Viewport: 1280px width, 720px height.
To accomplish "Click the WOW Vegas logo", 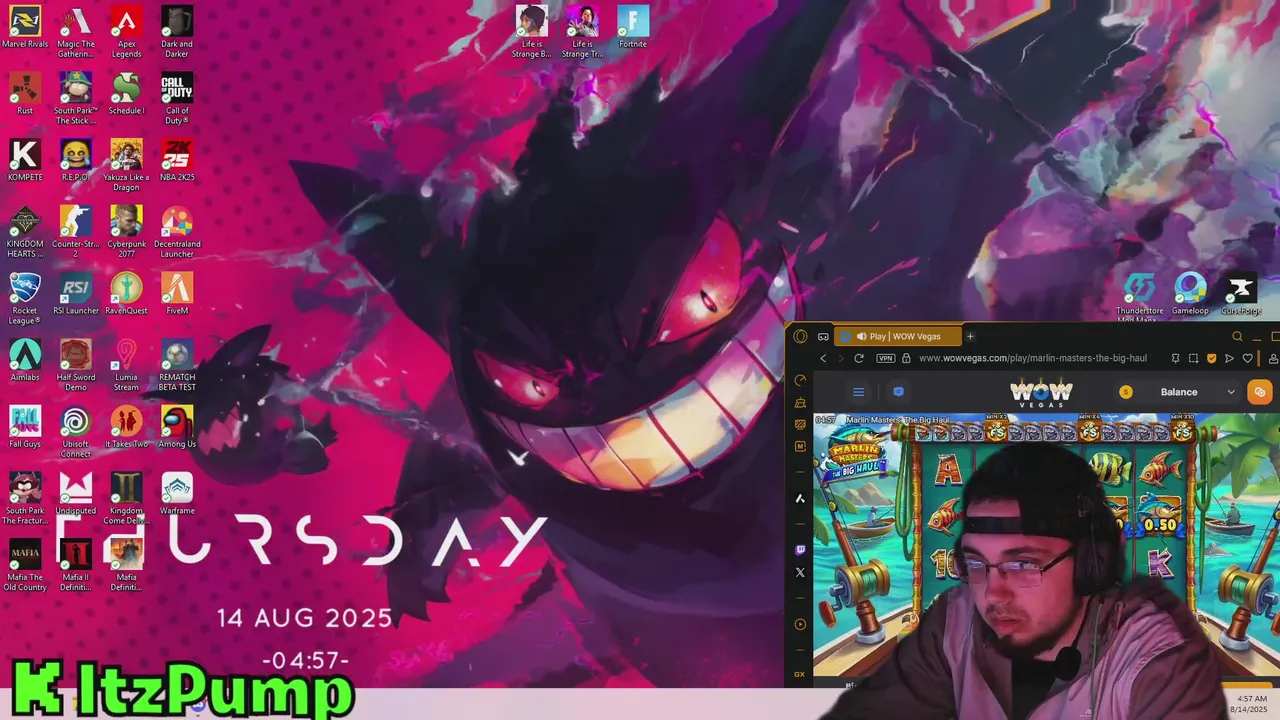I will coord(1040,392).
